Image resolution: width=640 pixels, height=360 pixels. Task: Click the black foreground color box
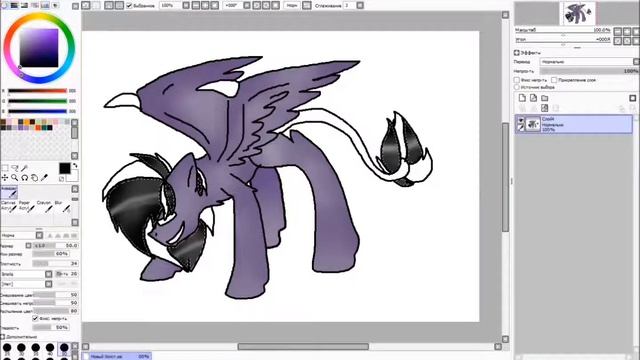click(x=64, y=168)
